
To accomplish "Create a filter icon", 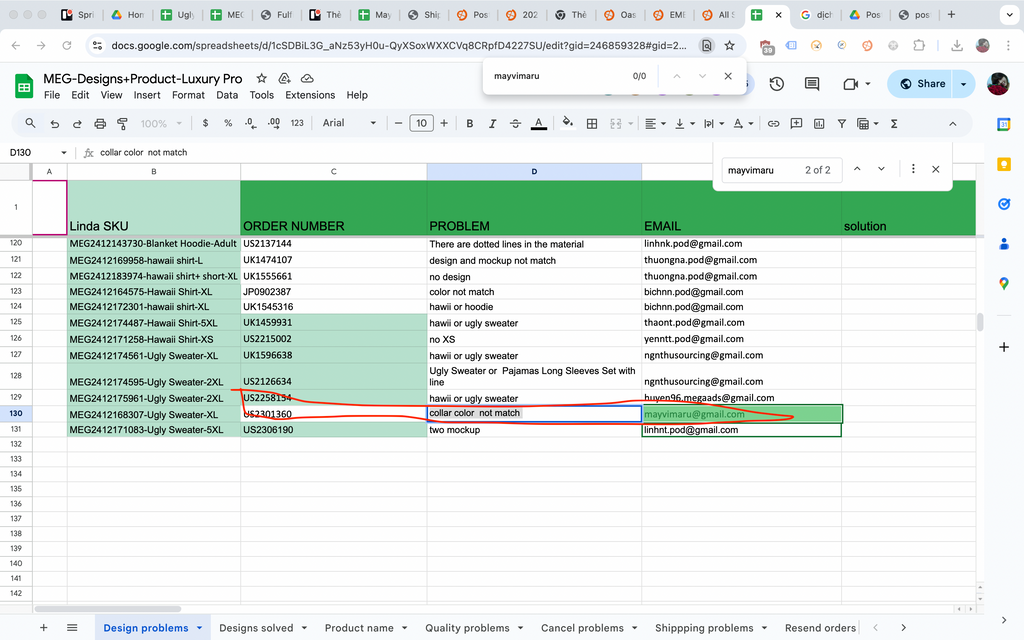I will tap(842, 123).
